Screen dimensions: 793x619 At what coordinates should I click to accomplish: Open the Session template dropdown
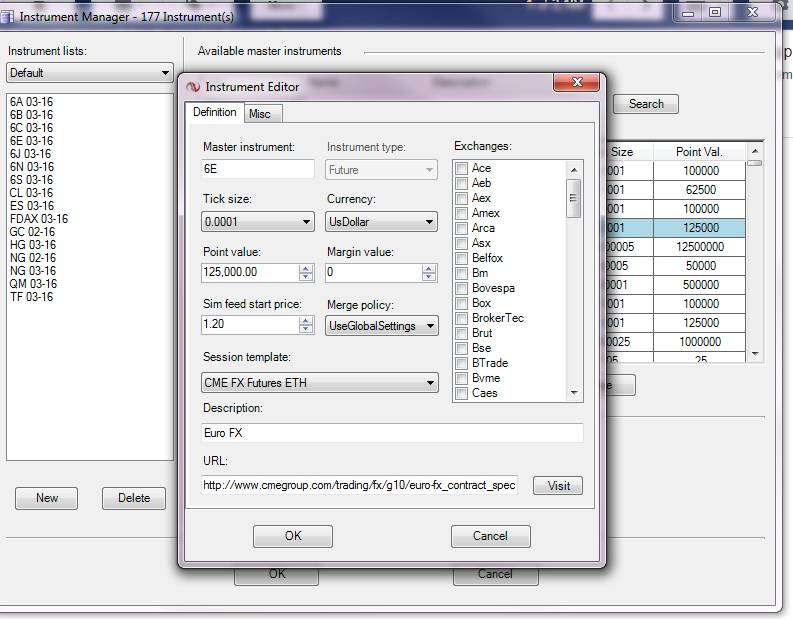(x=320, y=383)
